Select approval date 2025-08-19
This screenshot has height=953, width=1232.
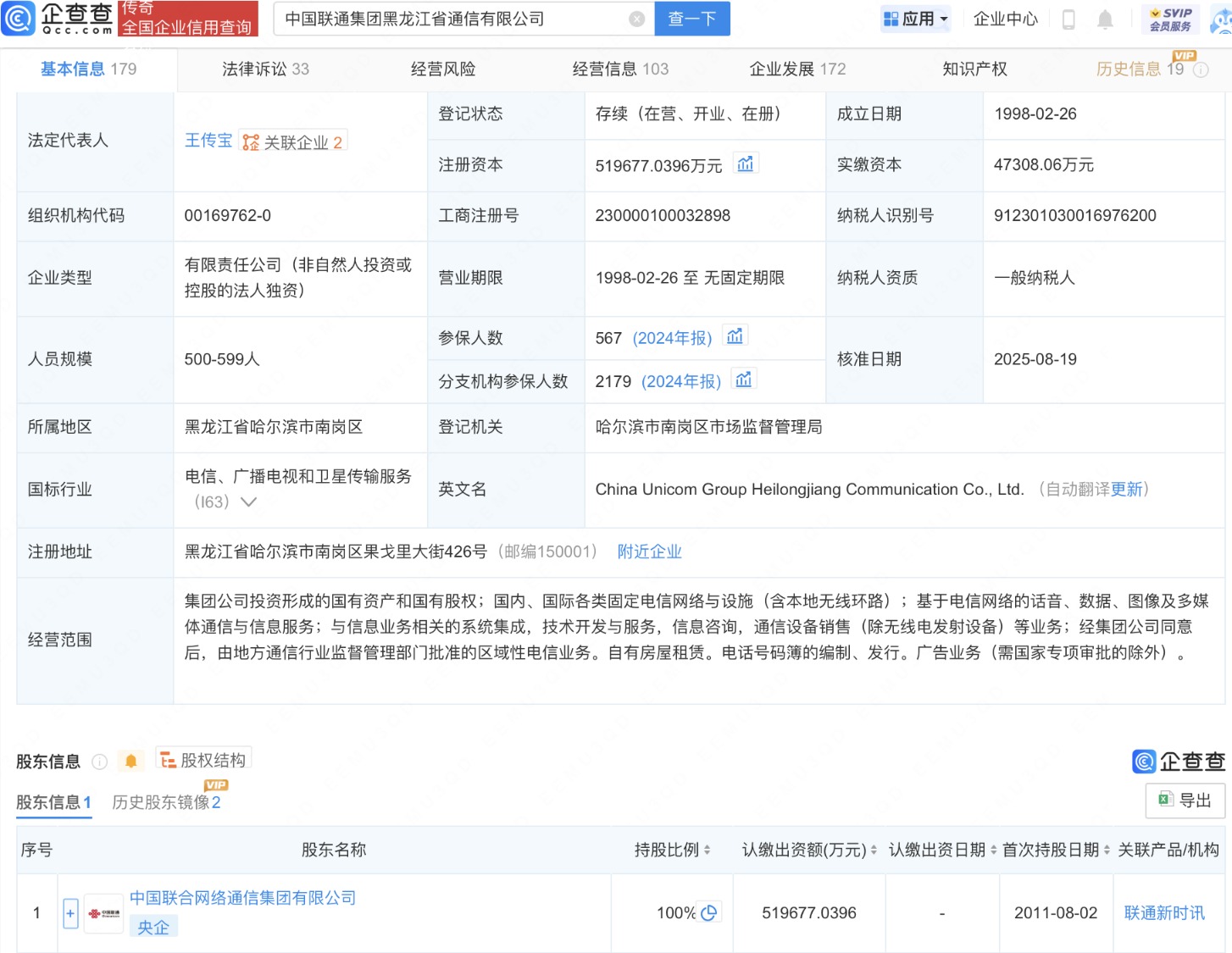click(x=1035, y=359)
